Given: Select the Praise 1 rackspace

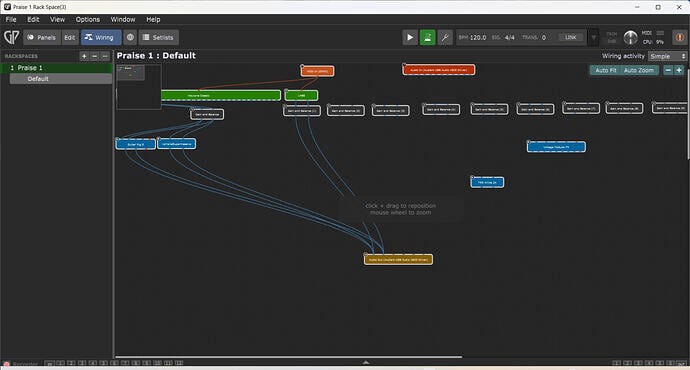Looking at the screenshot, I should click(x=56, y=68).
